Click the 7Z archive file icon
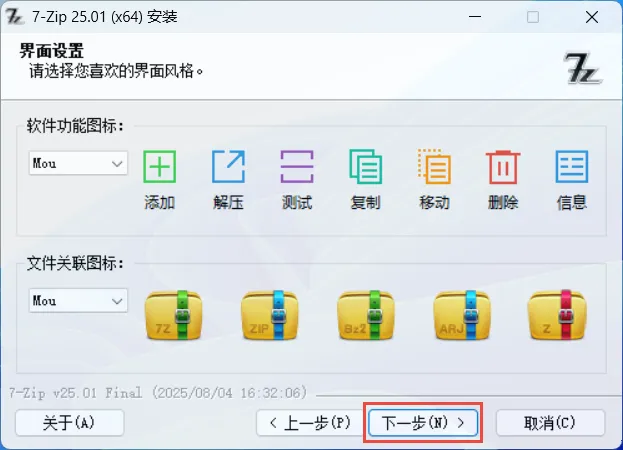623x450 pixels. [174, 315]
